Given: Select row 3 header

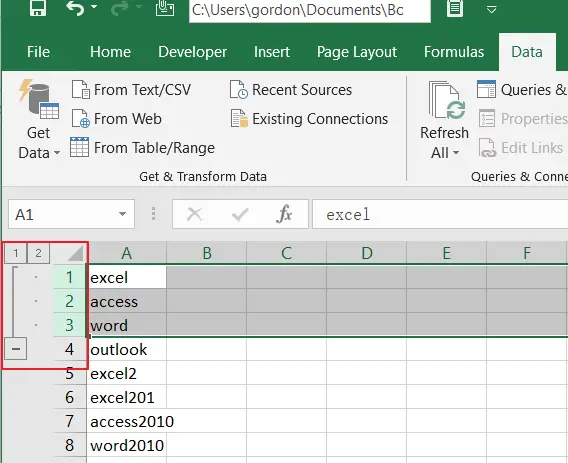Looking at the screenshot, I should (70, 325).
